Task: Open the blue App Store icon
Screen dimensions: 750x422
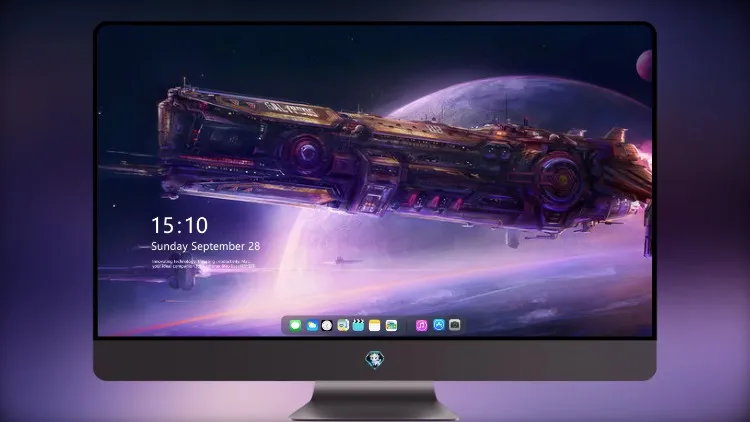Action: point(439,325)
